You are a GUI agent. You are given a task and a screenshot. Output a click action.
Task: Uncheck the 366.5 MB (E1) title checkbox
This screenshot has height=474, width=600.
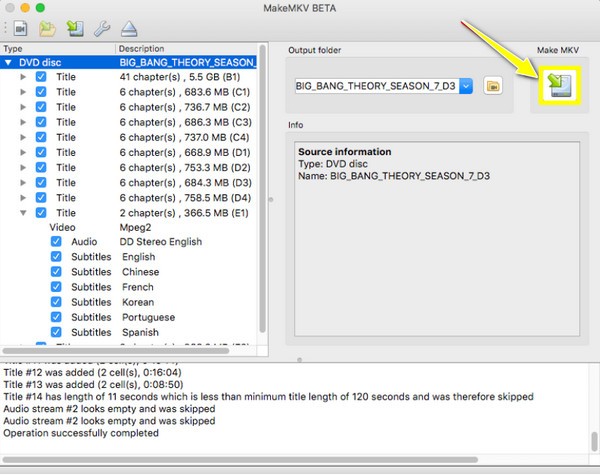[41, 213]
